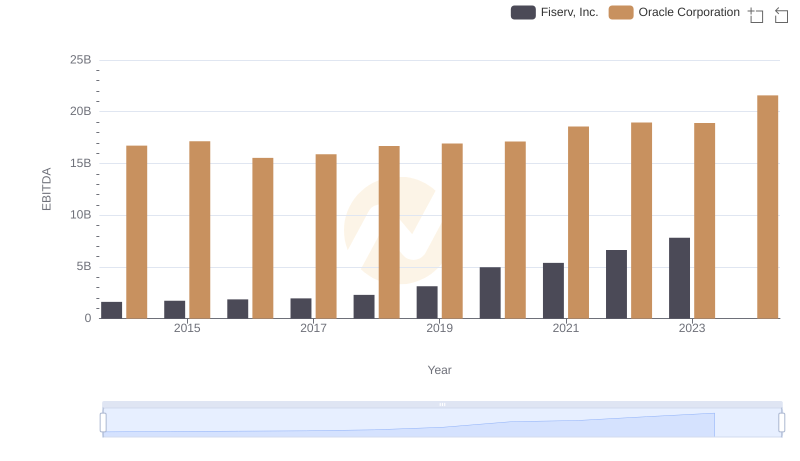Click the Oracle bar for 2020
The image size is (800, 461).
tap(515, 230)
